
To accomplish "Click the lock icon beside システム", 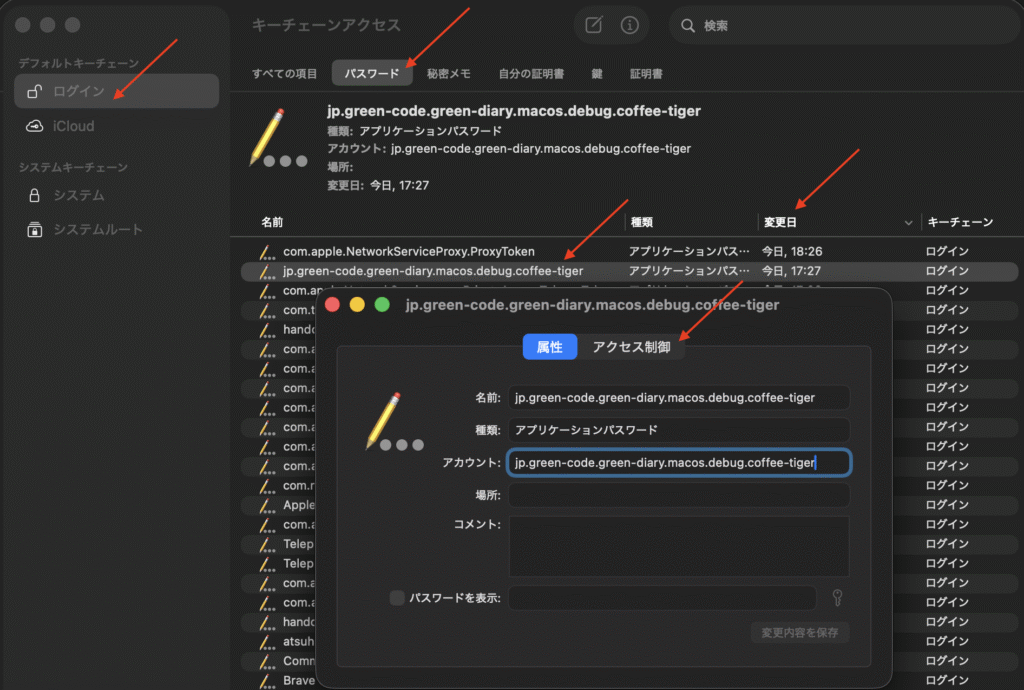I will coord(34,196).
